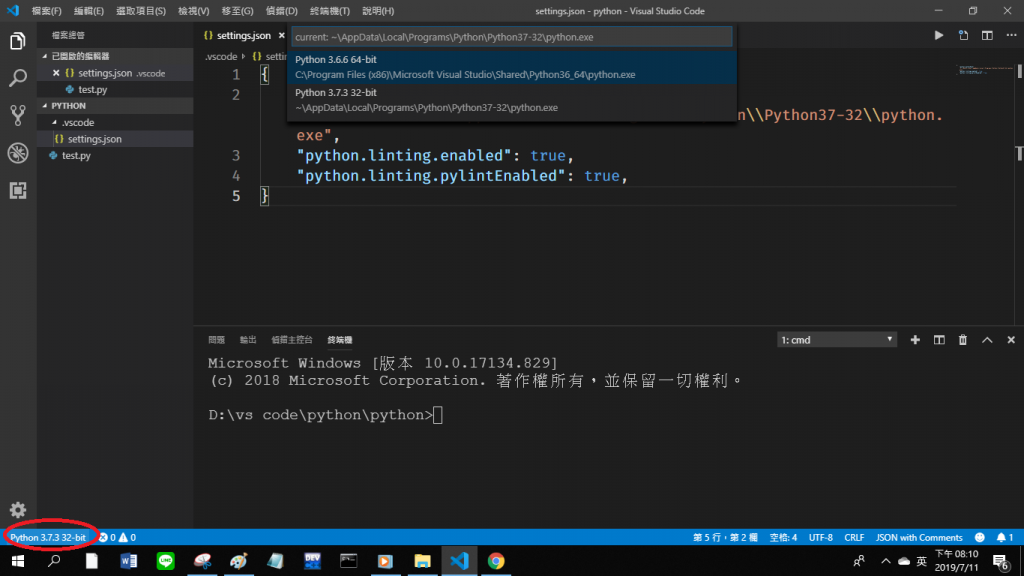Kill the terminal with trash icon

point(963,340)
